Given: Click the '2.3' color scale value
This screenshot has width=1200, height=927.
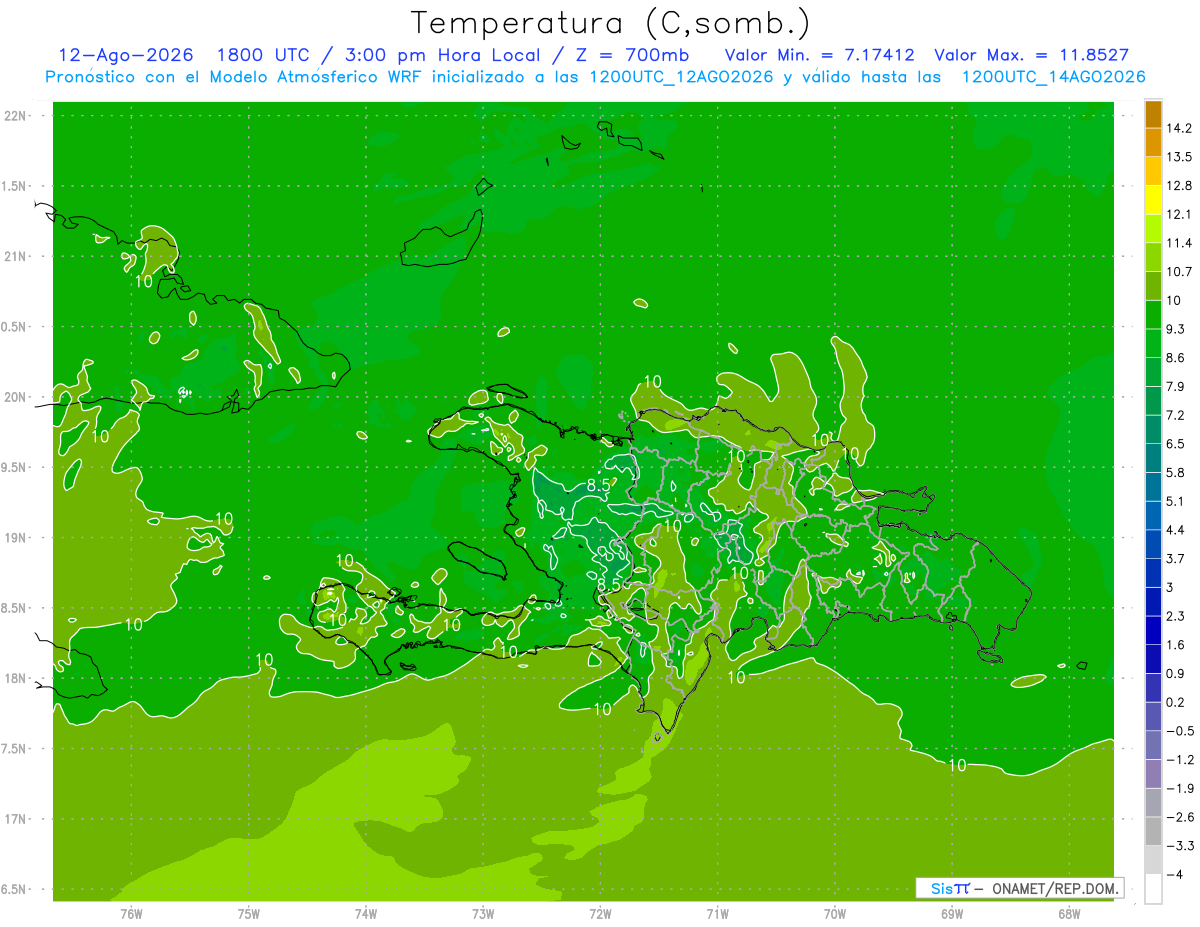Looking at the screenshot, I should (x=1176, y=616).
